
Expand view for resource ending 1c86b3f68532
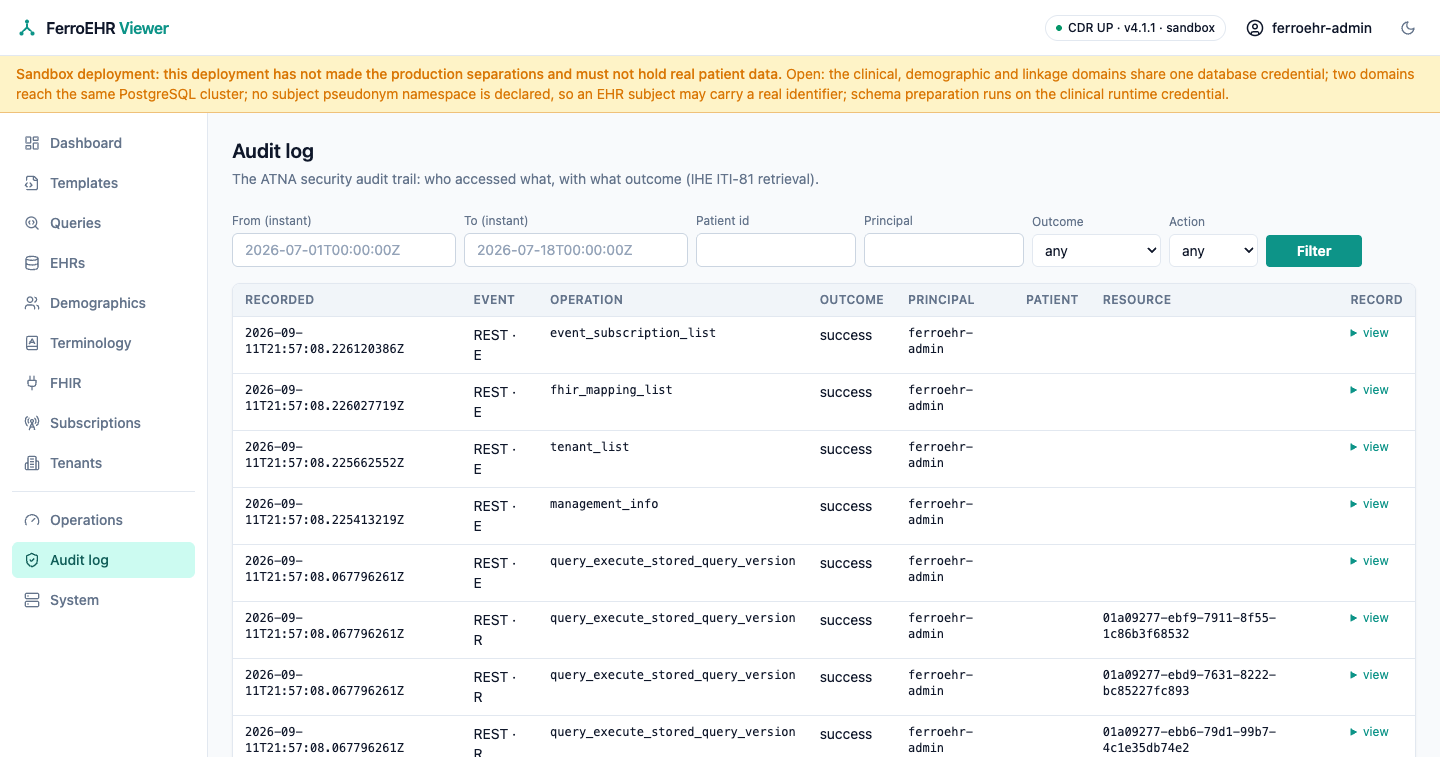(x=1370, y=618)
